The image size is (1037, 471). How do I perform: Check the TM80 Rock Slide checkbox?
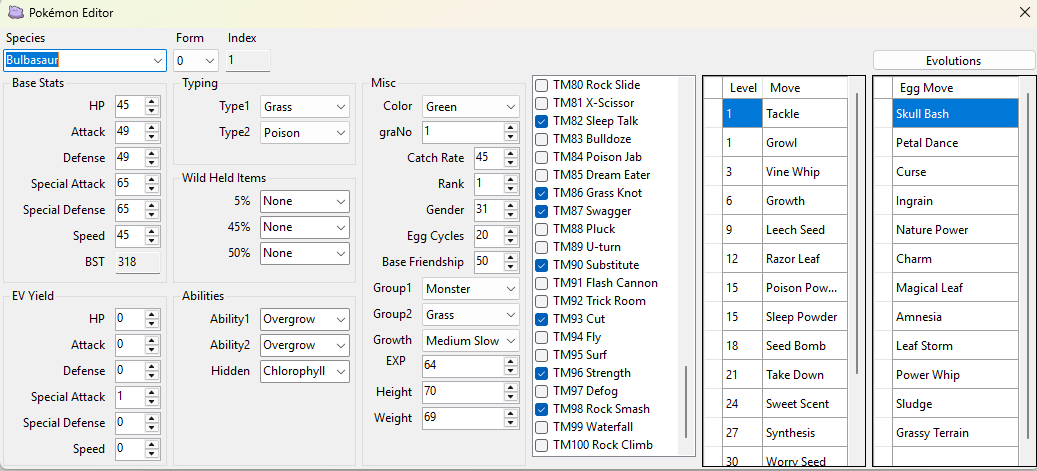pyautogui.click(x=541, y=85)
